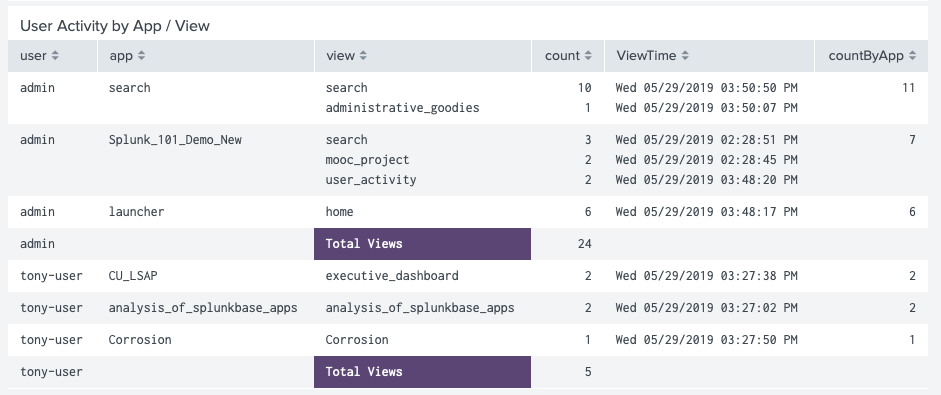Click count value 10 in the search row

click(x=585, y=88)
